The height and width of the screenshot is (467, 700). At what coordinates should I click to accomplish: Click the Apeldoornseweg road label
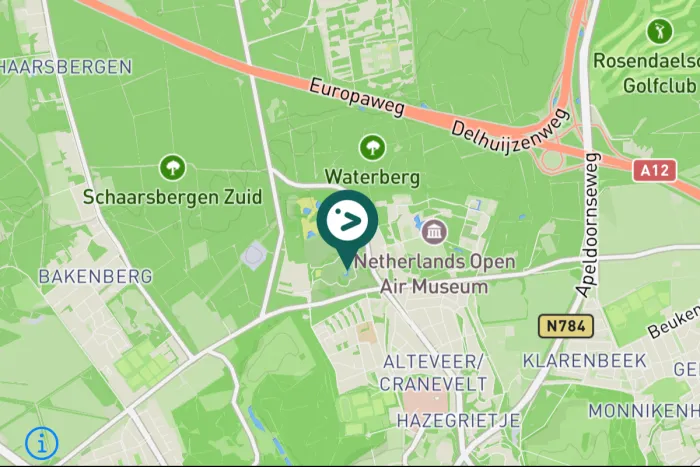click(x=590, y=225)
